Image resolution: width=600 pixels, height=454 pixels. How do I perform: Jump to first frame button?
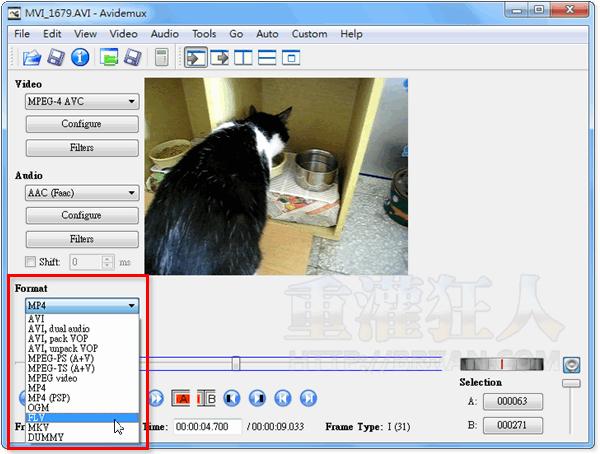click(x=283, y=398)
